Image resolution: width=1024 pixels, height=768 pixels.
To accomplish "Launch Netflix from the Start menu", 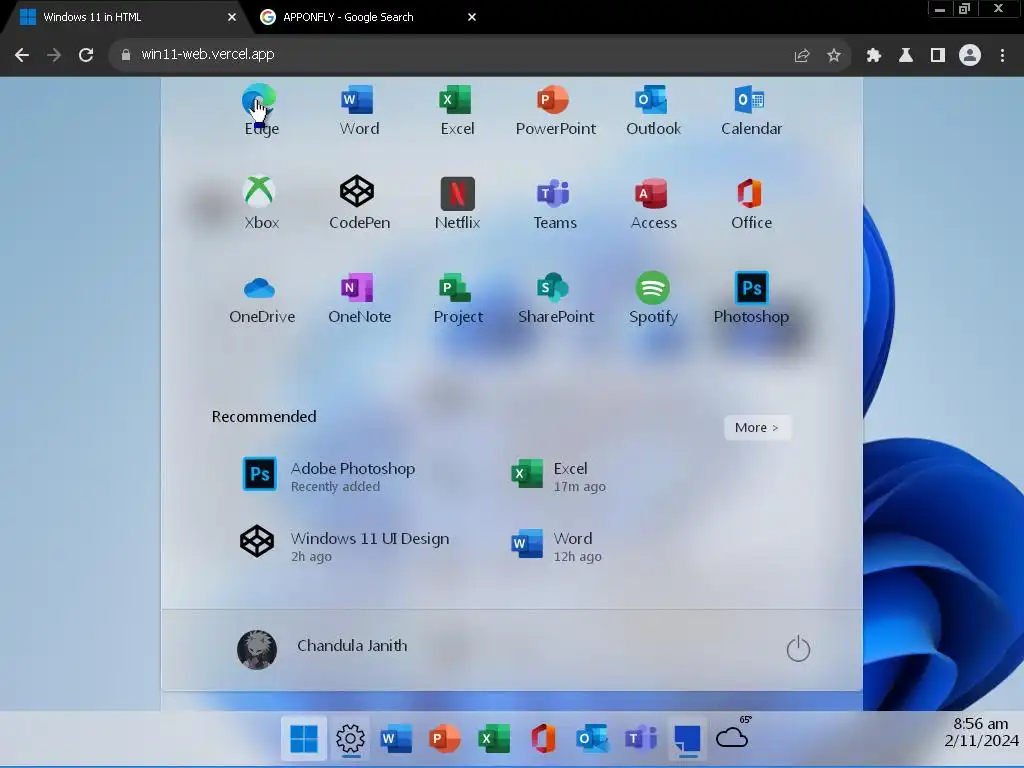I will click(457, 203).
